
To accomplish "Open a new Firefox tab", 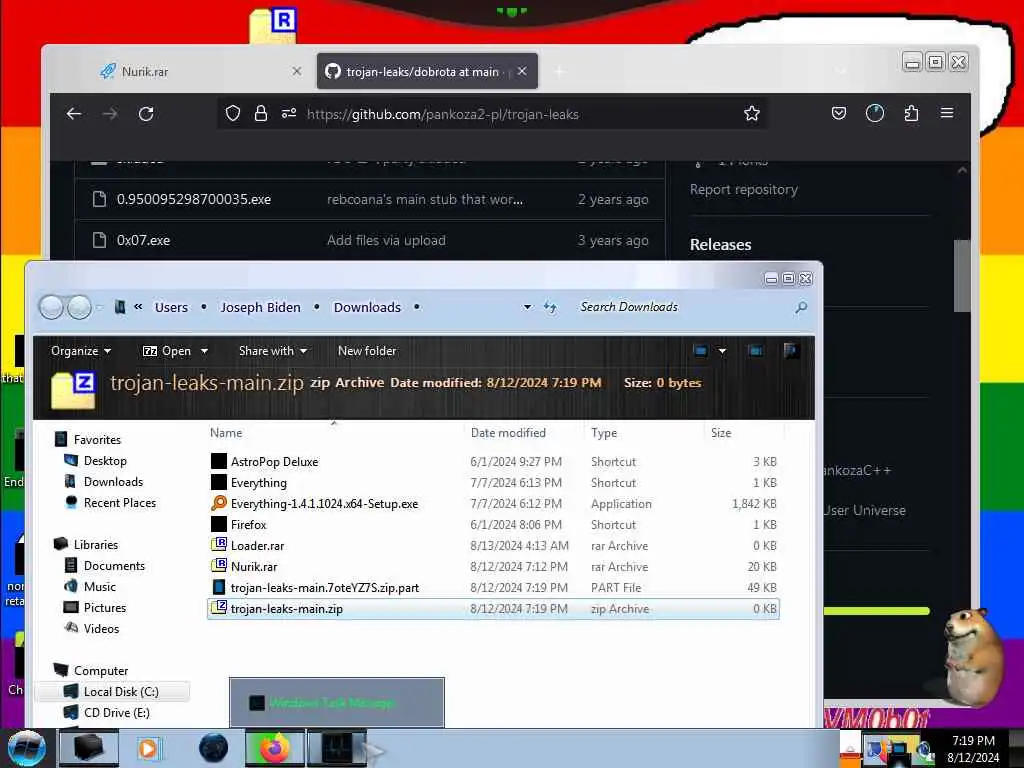I will [x=559, y=71].
